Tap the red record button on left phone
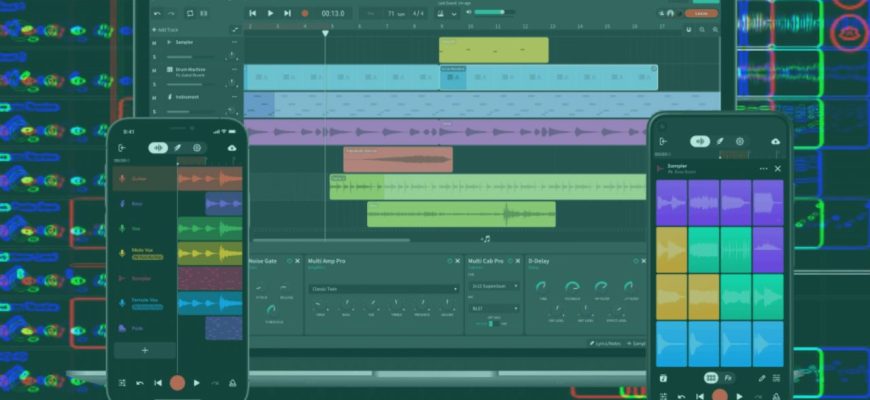This screenshot has height=400, width=870. (177, 382)
